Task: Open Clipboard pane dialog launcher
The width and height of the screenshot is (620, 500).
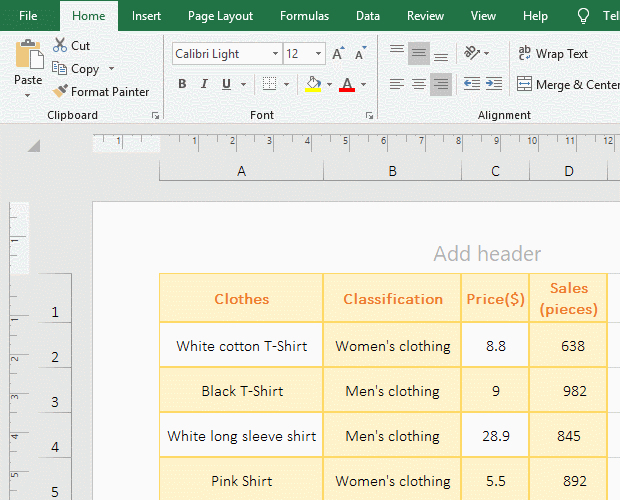Action: coord(155,115)
